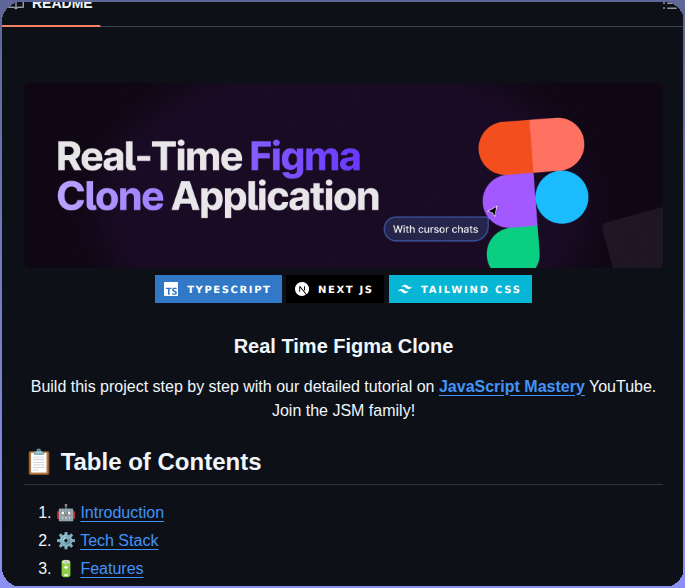Click the Tailwind CSS badge

point(460,289)
